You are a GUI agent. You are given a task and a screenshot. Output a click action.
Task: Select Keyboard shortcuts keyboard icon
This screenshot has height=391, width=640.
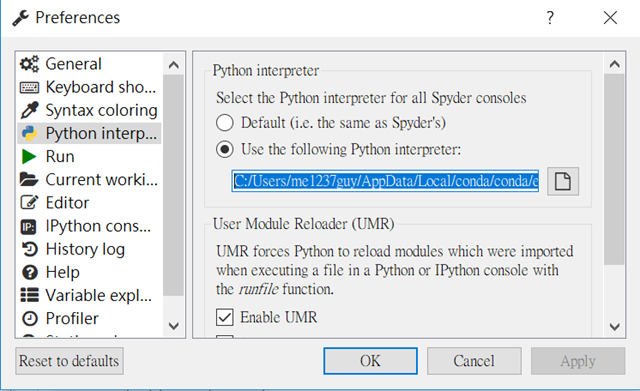pyautogui.click(x=29, y=87)
